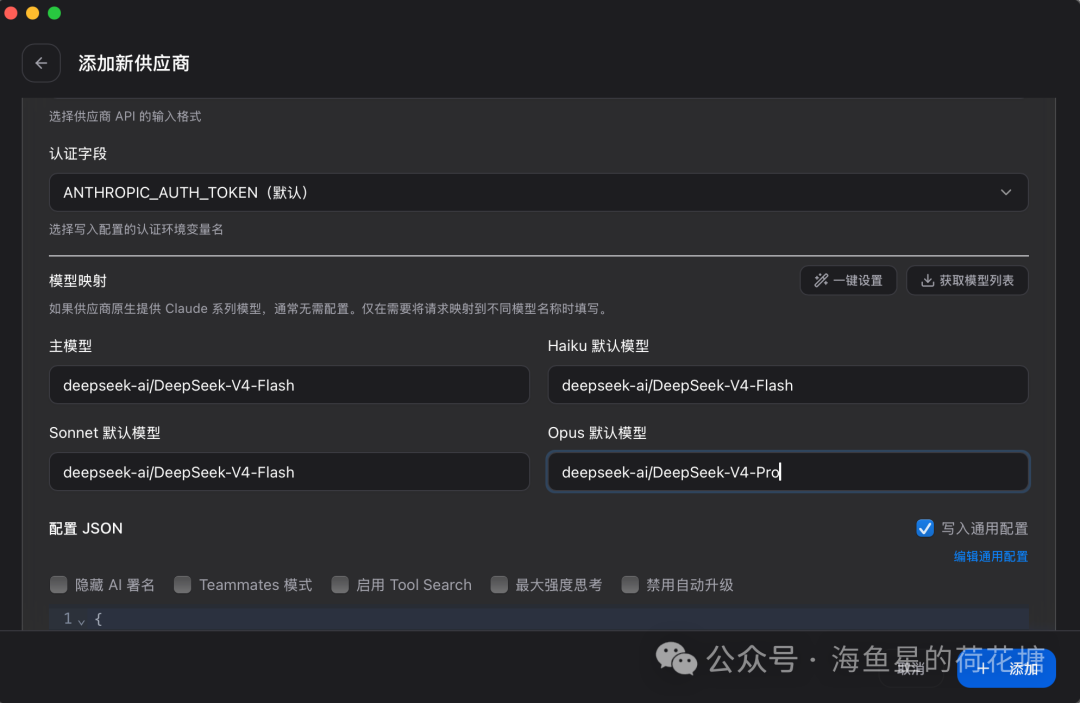Screen dimensions: 1080x703
Task: Click the 一键设置 button
Action: tap(849, 280)
